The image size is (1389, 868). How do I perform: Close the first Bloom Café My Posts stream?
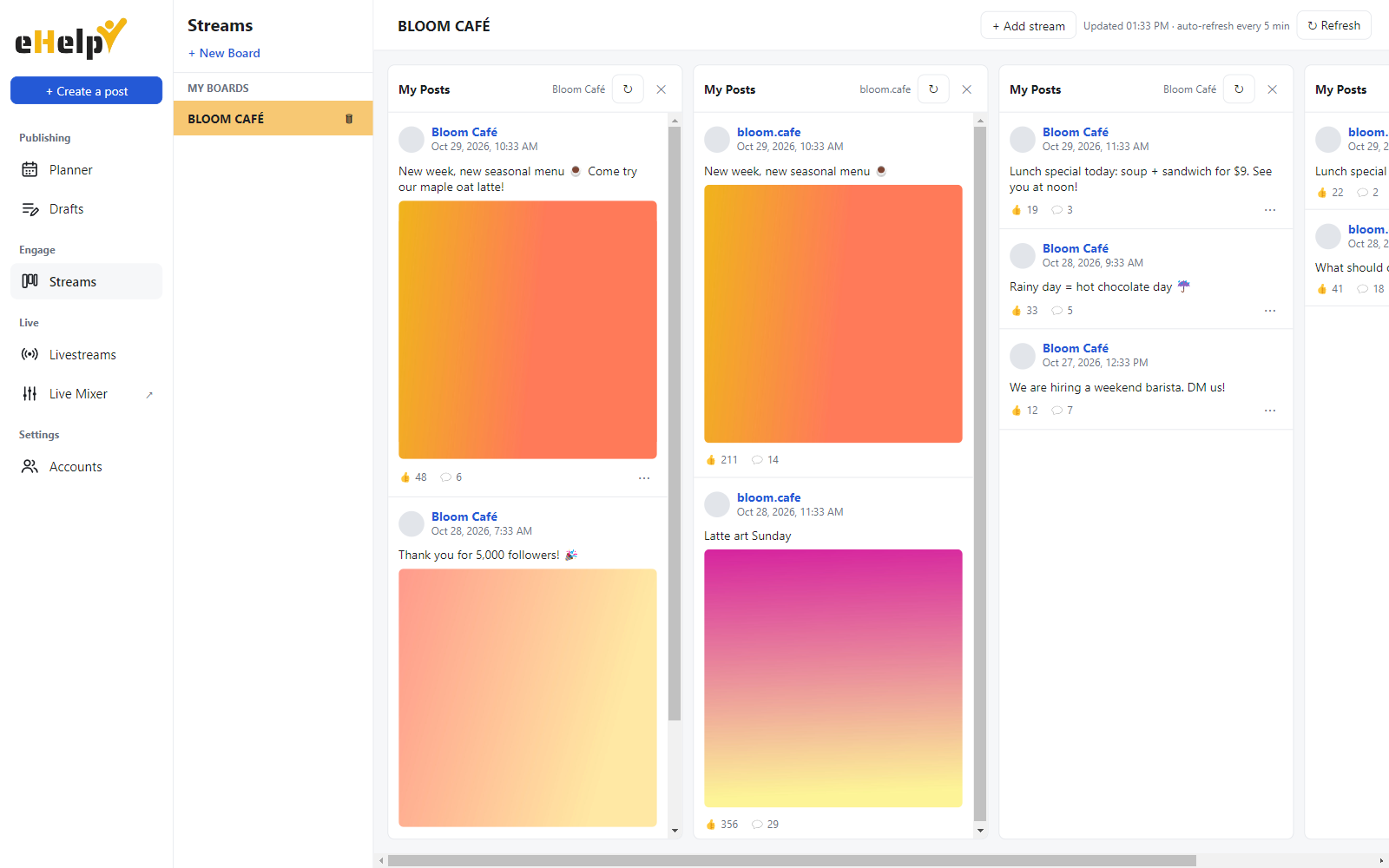[662, 89]
